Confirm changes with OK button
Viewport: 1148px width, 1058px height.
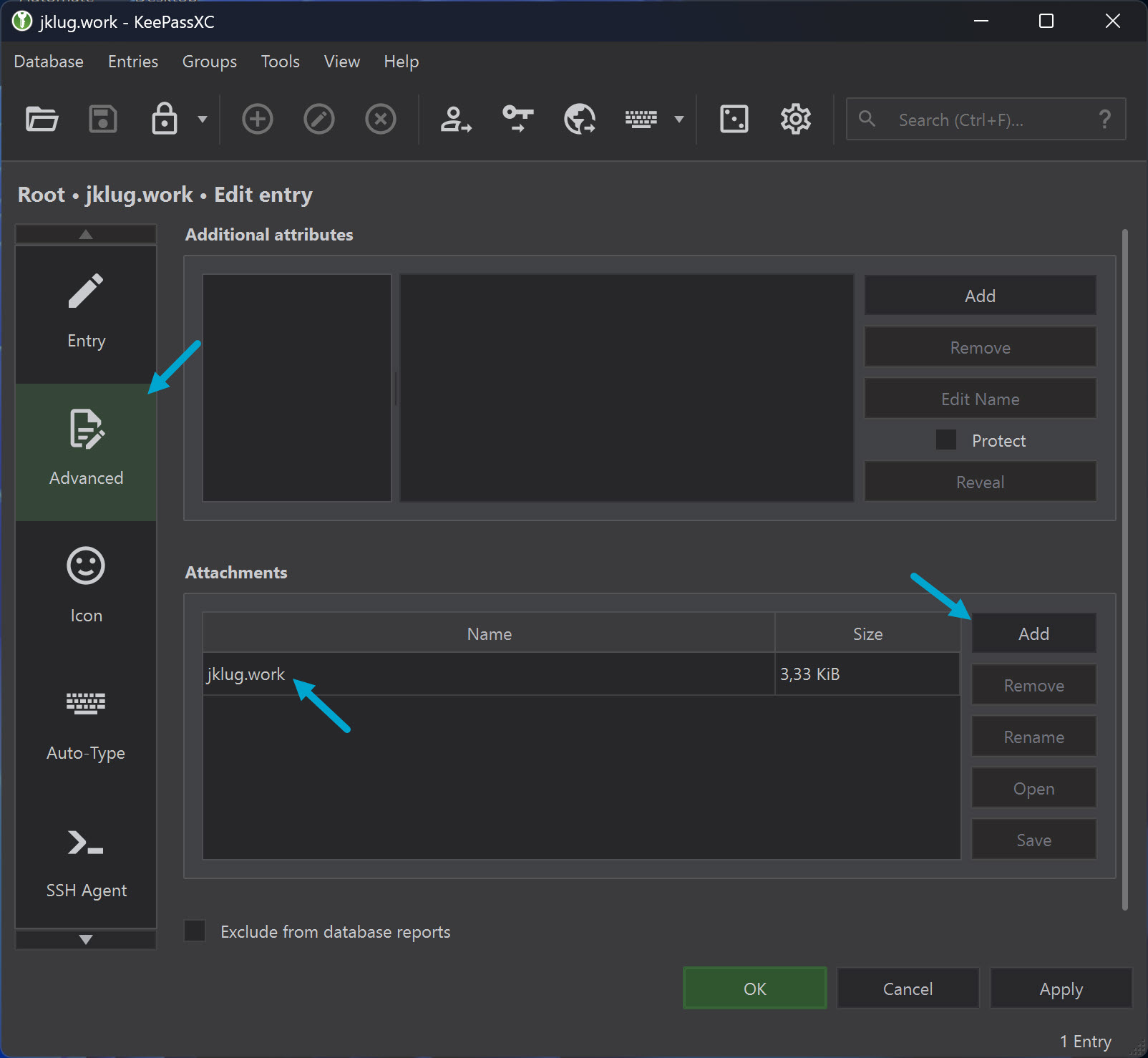coord(754,989)
